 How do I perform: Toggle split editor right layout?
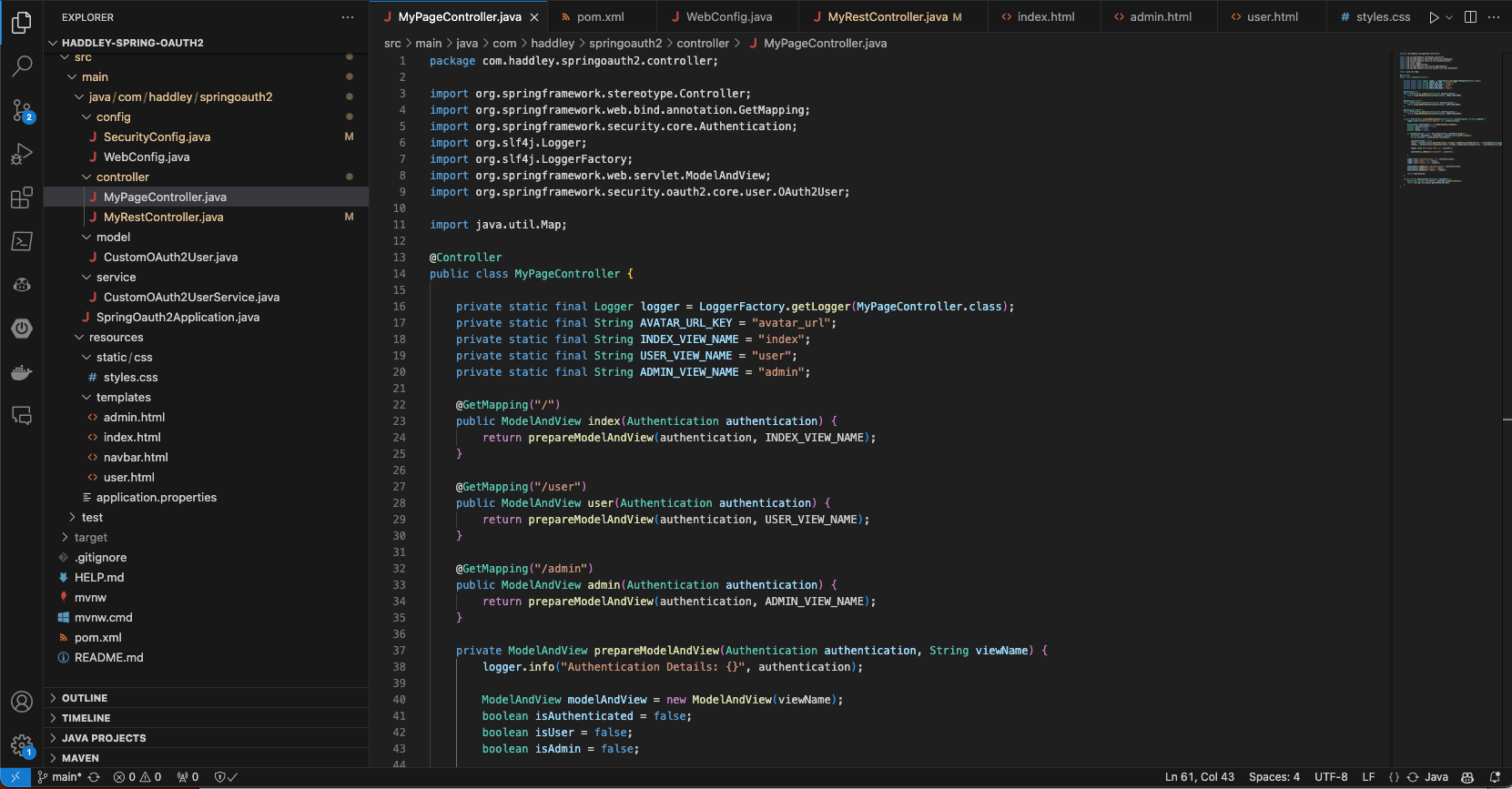click(x=1470, y=17)
